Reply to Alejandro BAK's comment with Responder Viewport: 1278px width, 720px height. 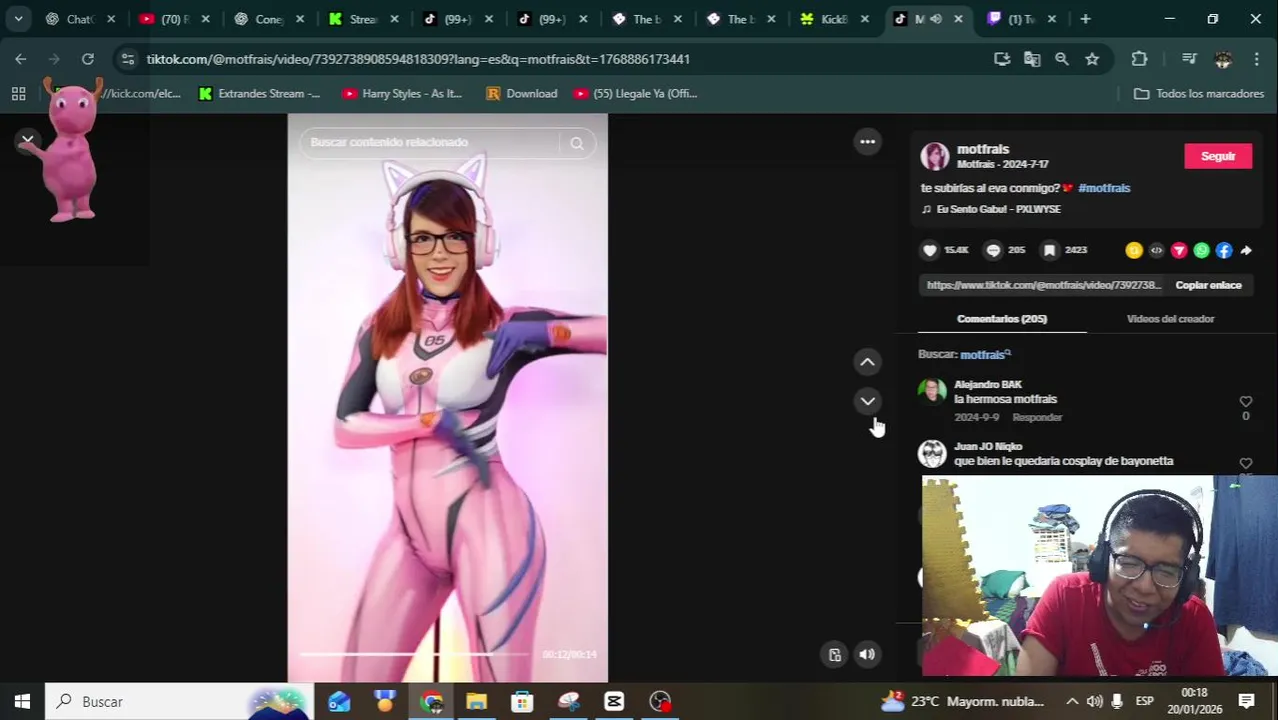click(x=1037, y=418)
